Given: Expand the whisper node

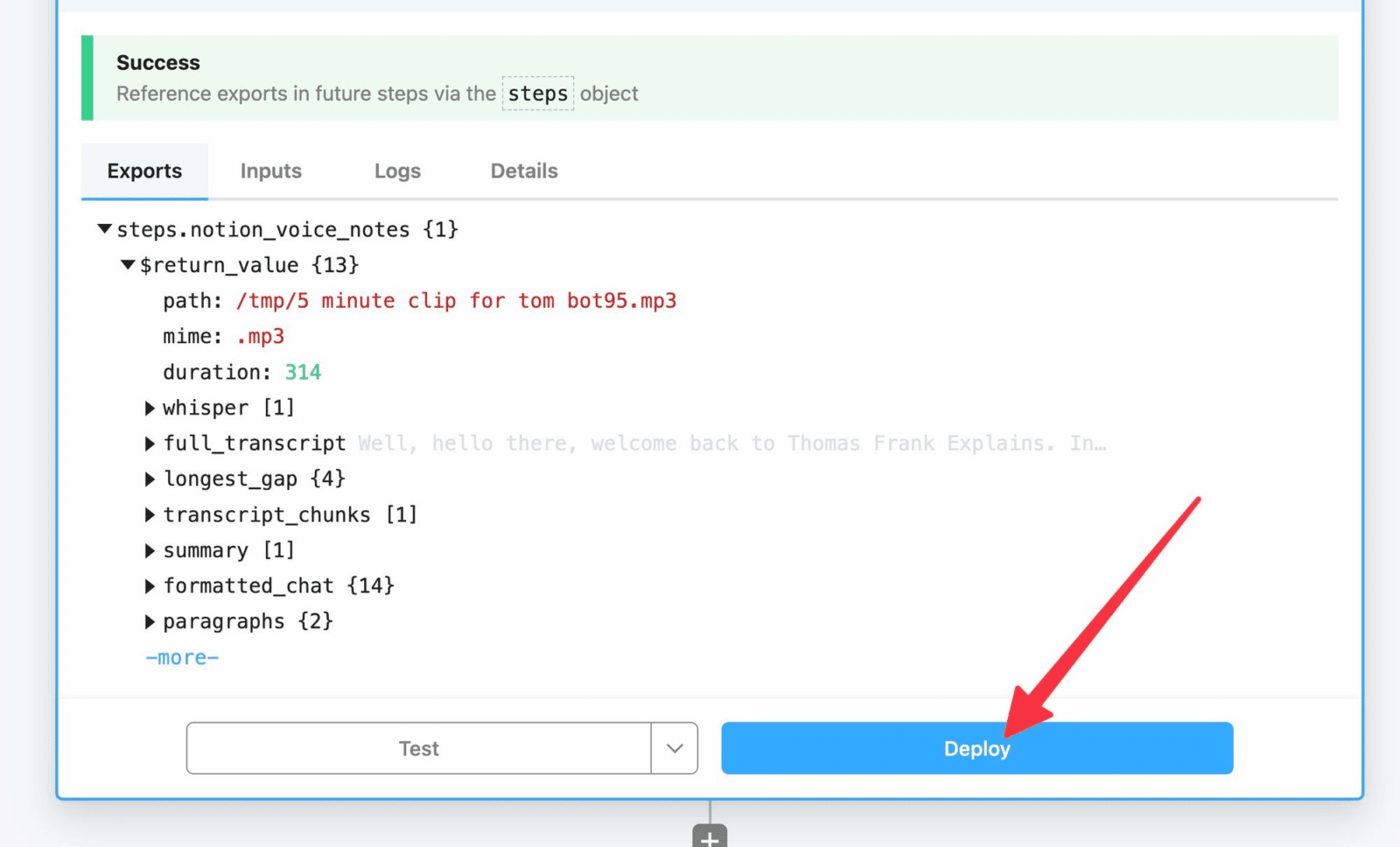Looking at the screenshot, I should click(150, 407).
